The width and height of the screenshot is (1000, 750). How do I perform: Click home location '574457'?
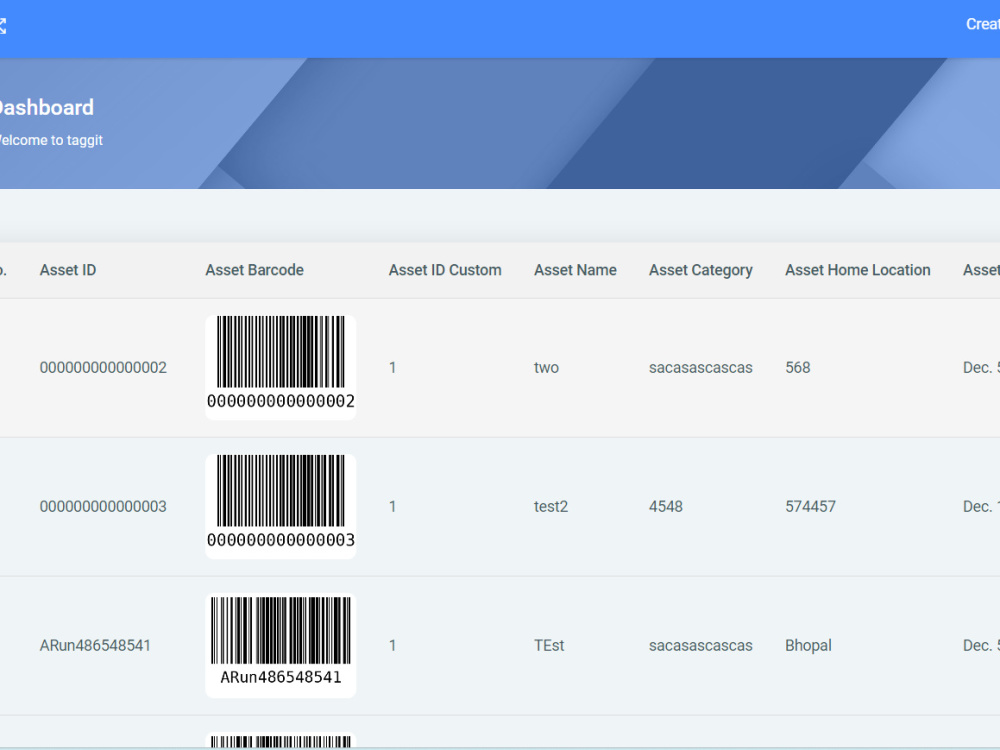pos(811,506)
